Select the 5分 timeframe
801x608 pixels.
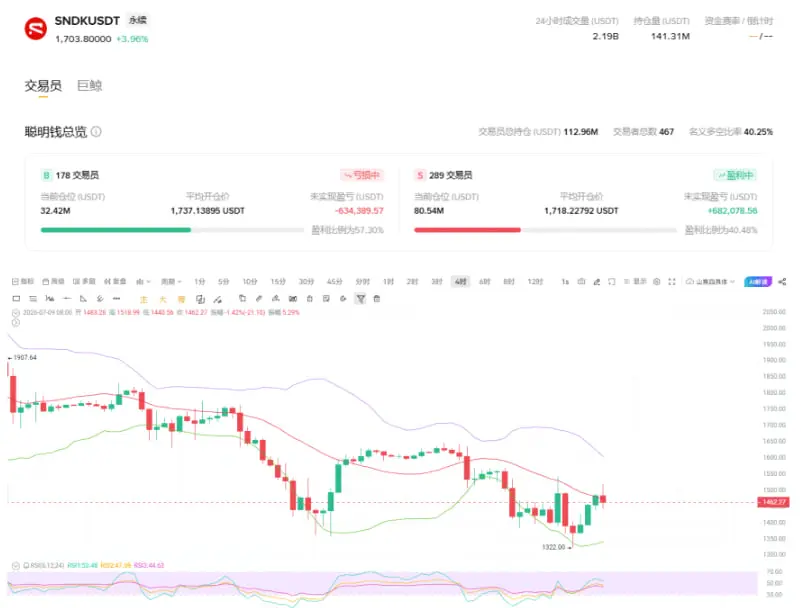tap(223, 282)
